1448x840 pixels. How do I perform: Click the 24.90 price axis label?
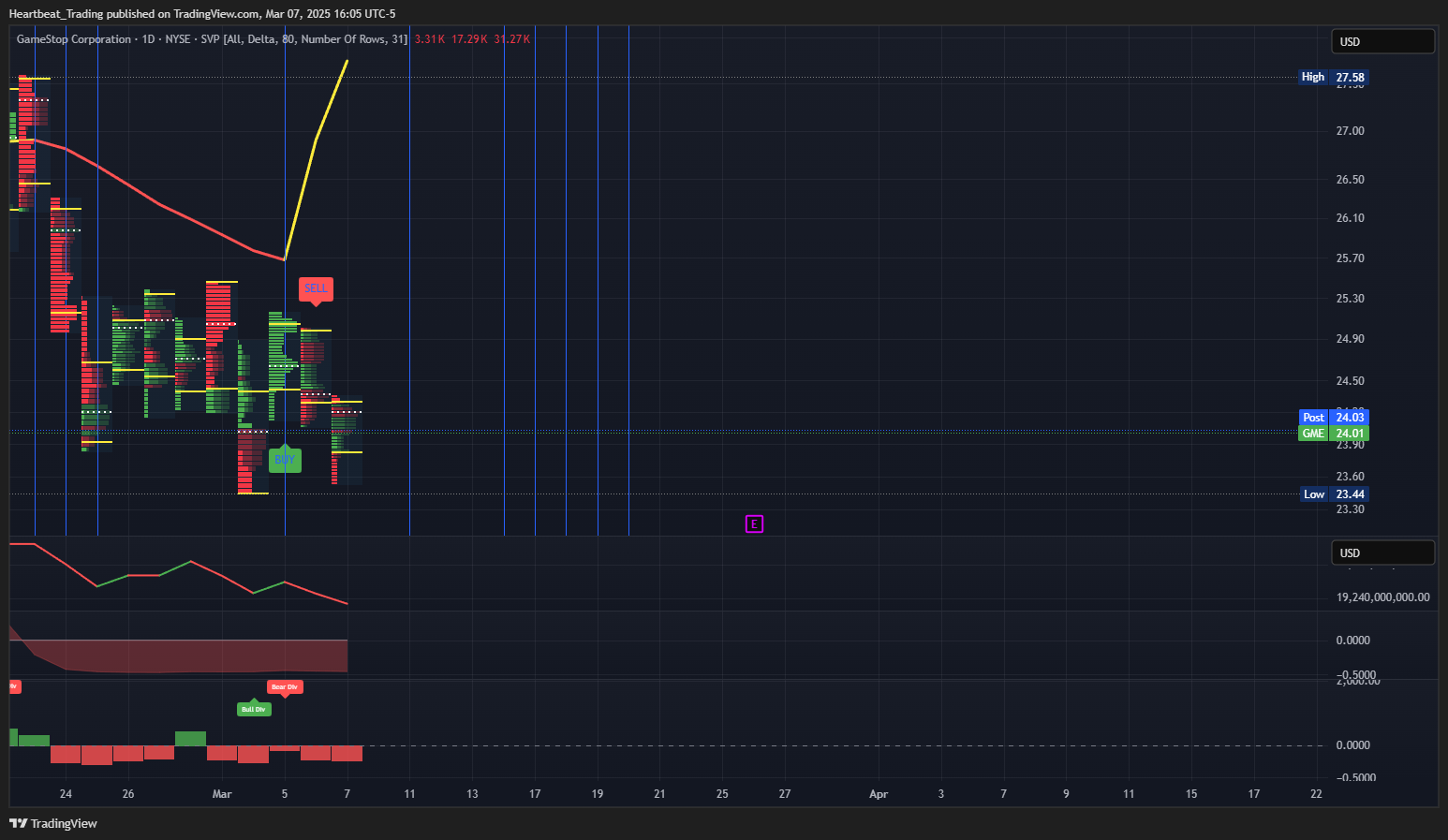(x=1350, y=339)
